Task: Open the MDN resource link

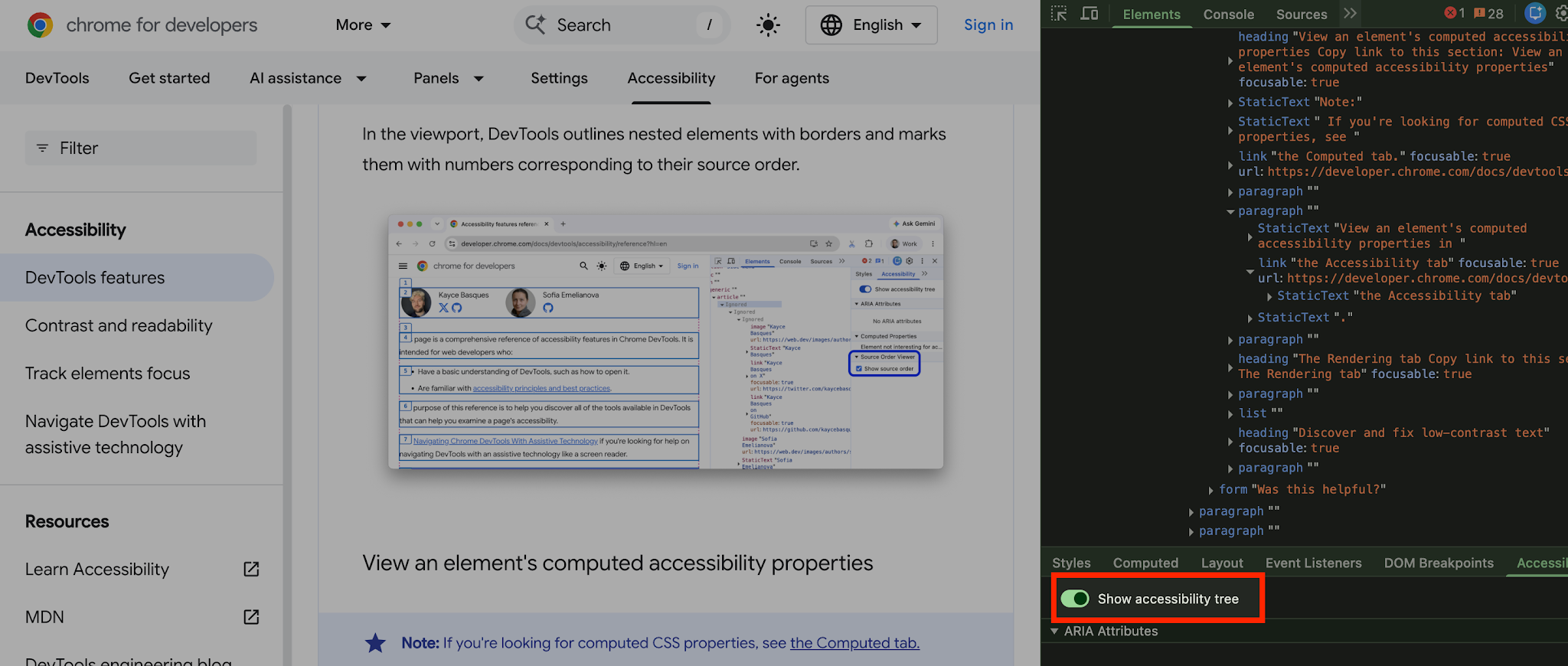Action: 44,617
